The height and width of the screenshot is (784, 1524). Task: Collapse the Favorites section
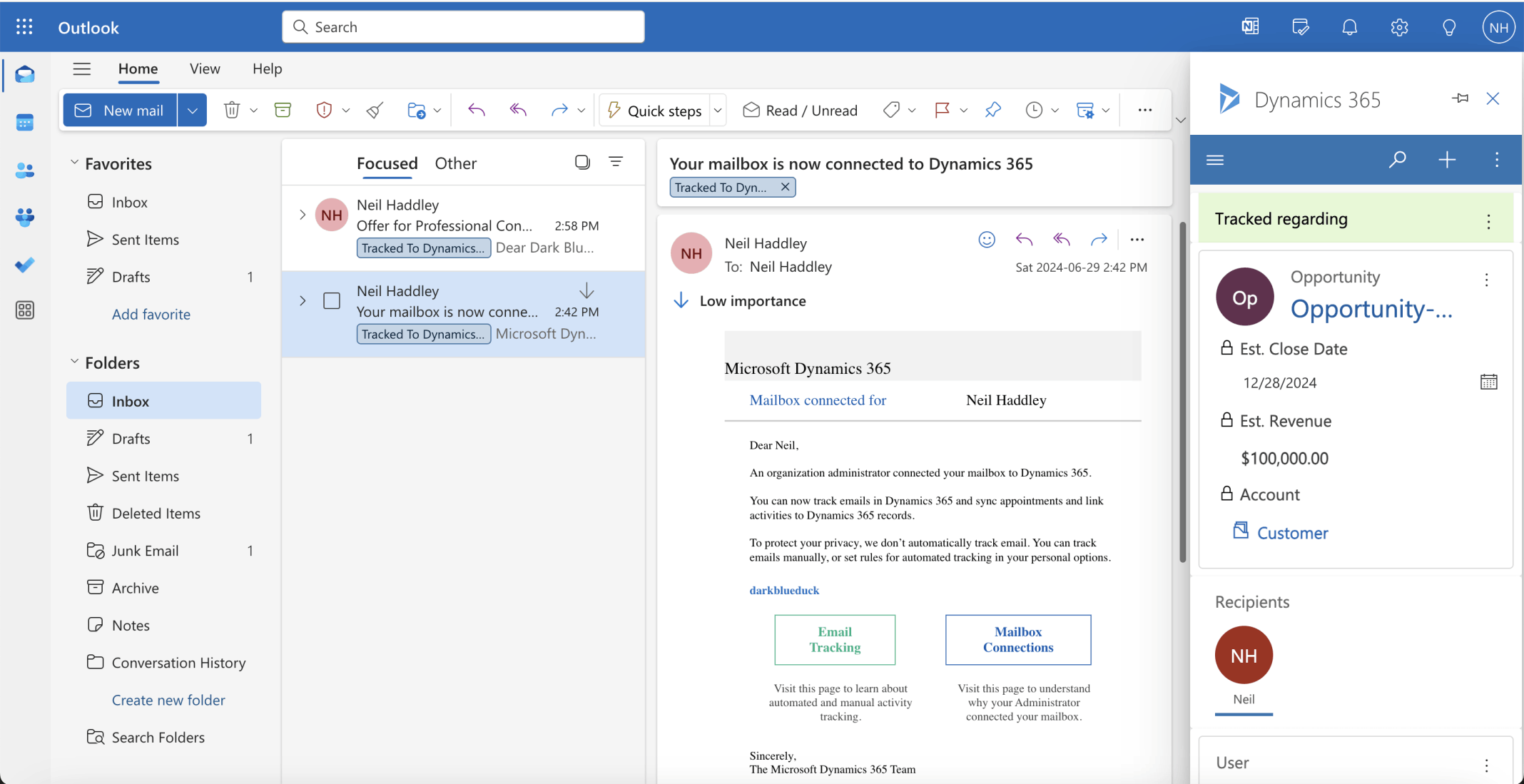tap(75, 162)
